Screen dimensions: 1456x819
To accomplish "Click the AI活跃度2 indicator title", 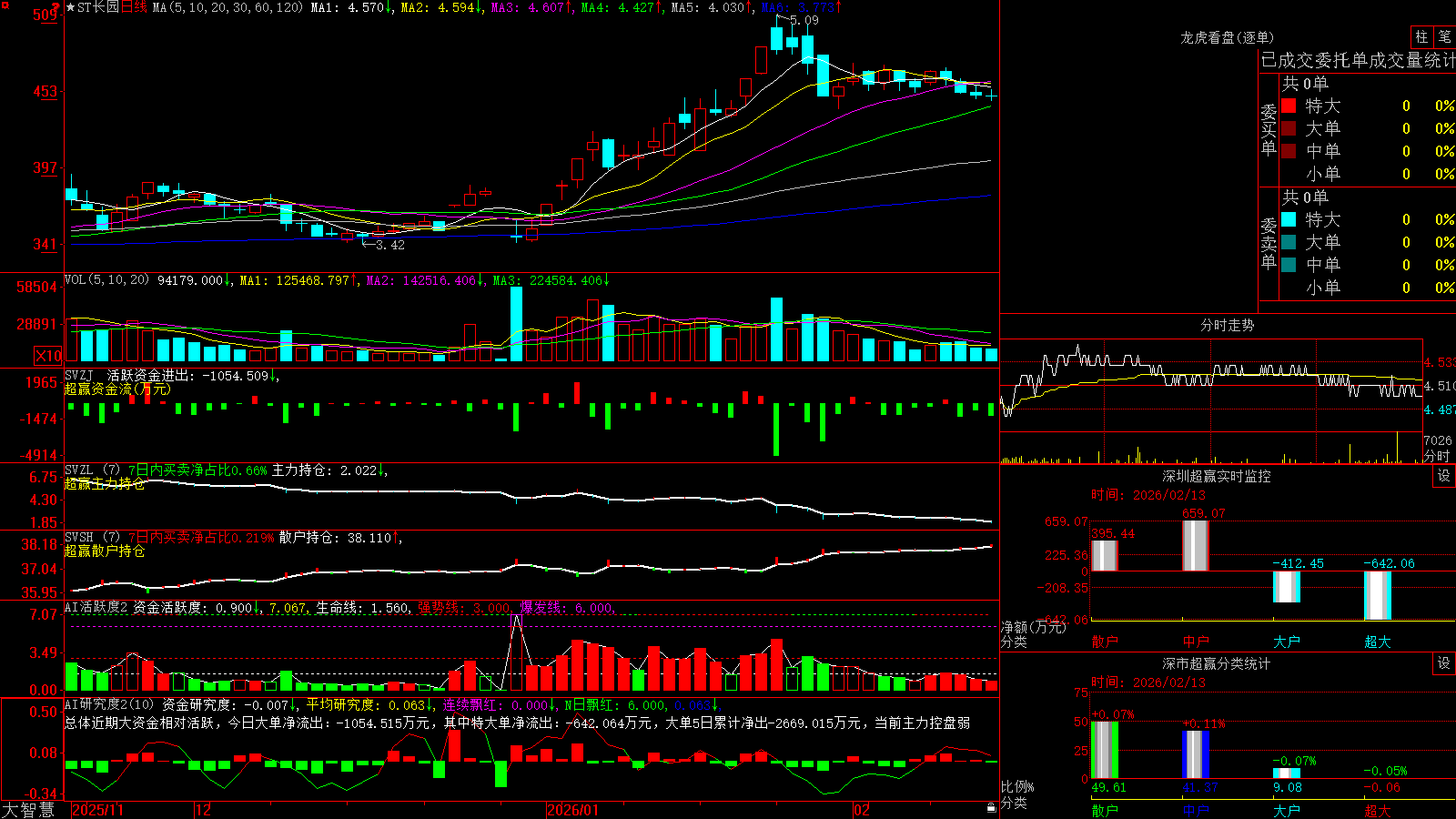I will (96, 607).
